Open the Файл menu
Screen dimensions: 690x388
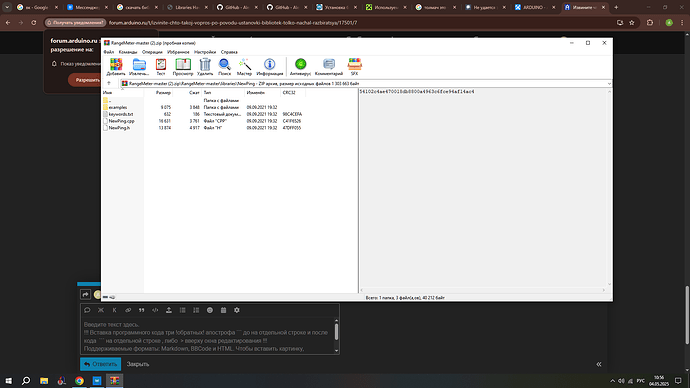pos(108,52)
